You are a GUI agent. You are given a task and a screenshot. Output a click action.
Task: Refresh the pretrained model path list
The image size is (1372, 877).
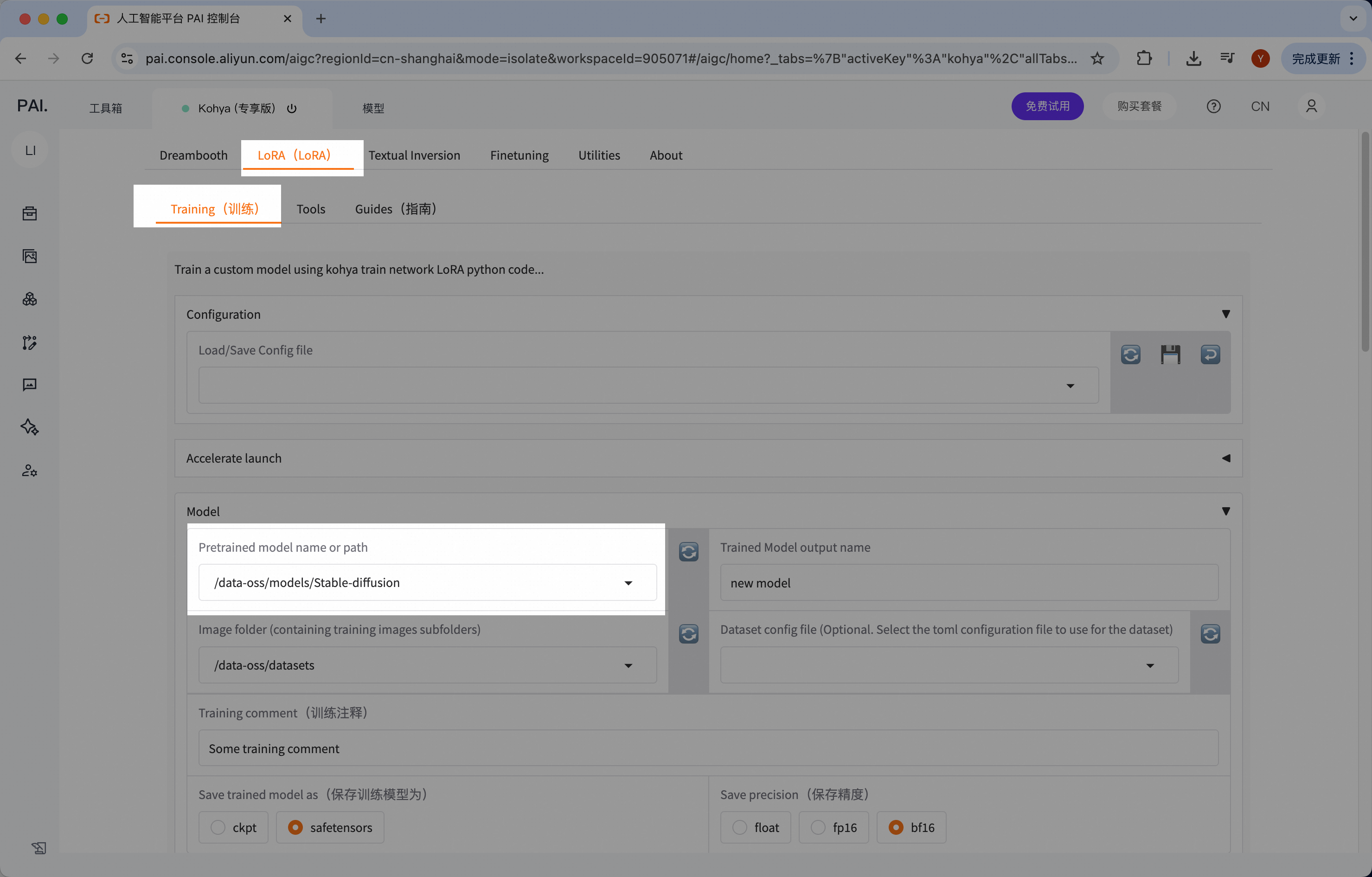point(688,552)
